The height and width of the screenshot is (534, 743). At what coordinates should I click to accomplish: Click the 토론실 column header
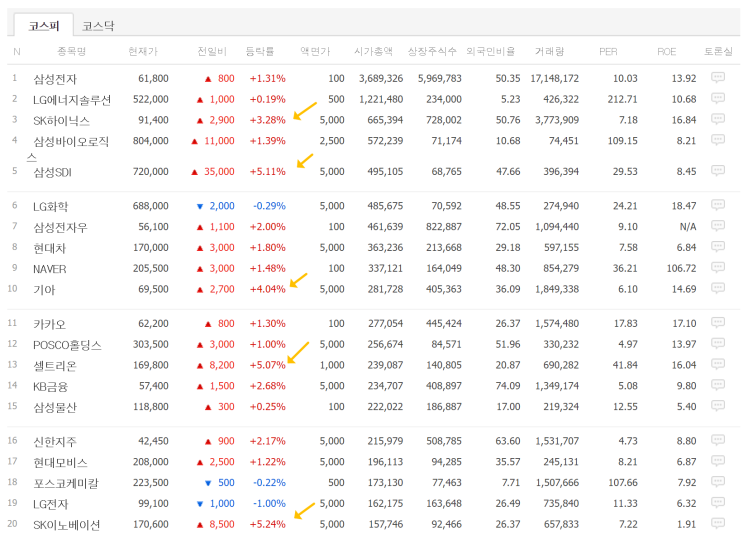[718, 51]
